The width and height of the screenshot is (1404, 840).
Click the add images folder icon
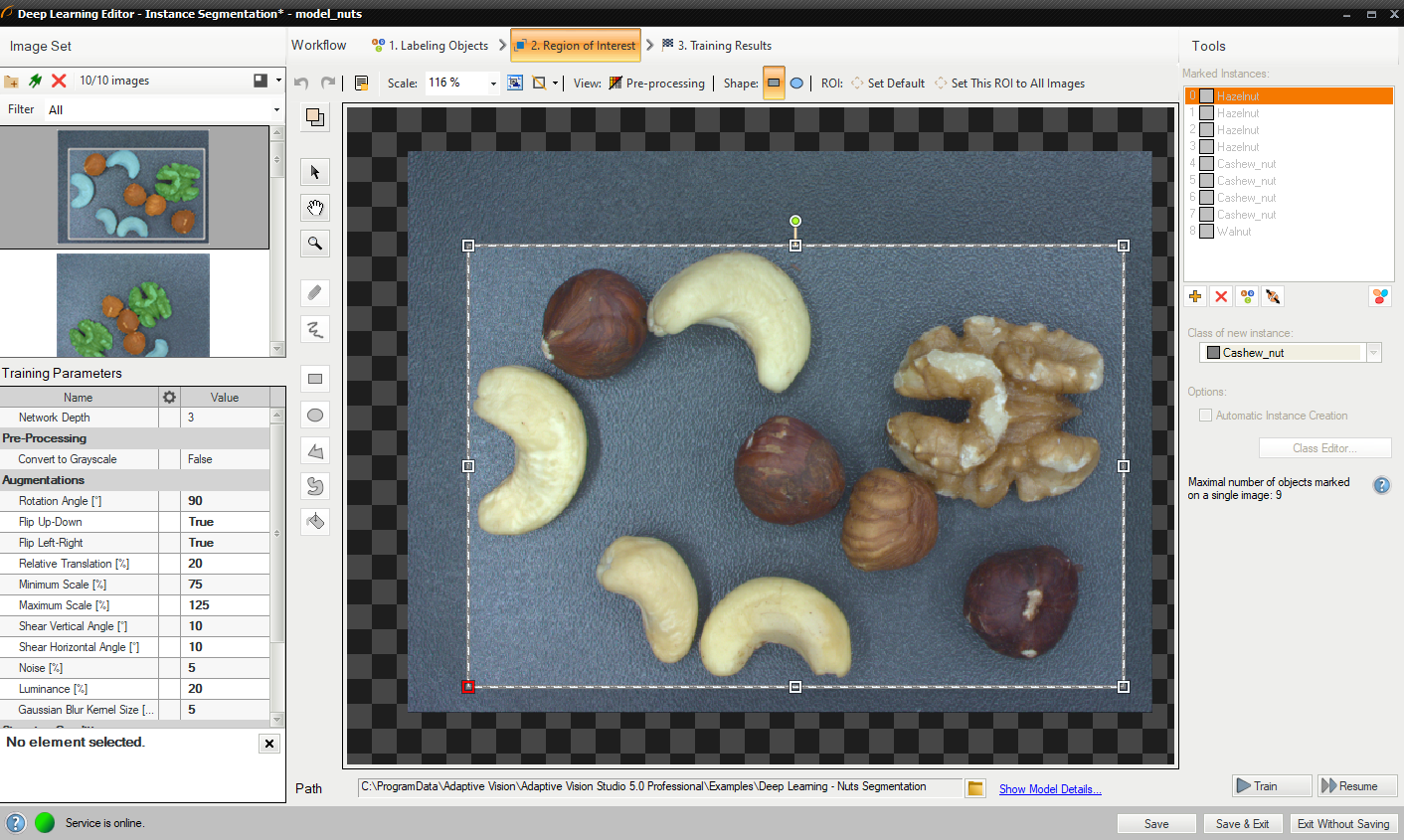12,81
